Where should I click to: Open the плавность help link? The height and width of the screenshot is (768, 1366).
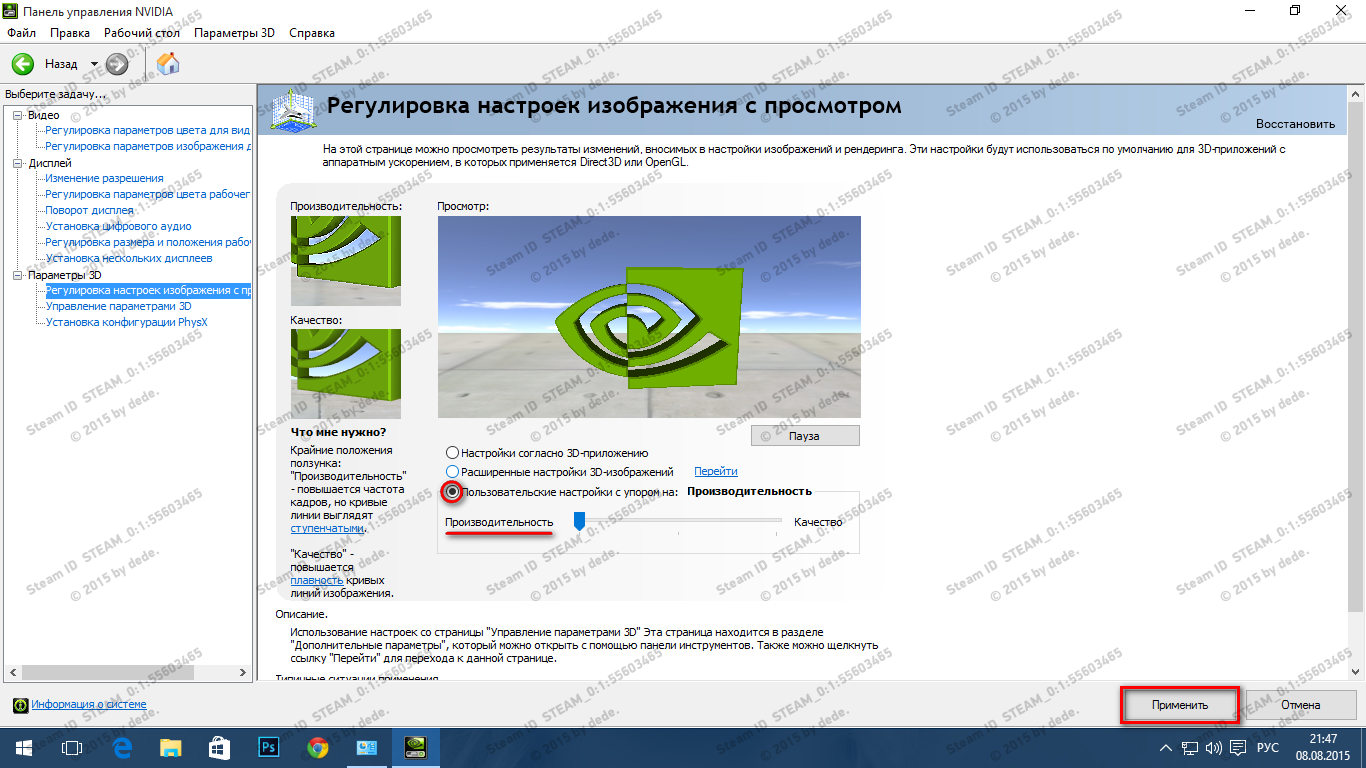click(317, 580)
